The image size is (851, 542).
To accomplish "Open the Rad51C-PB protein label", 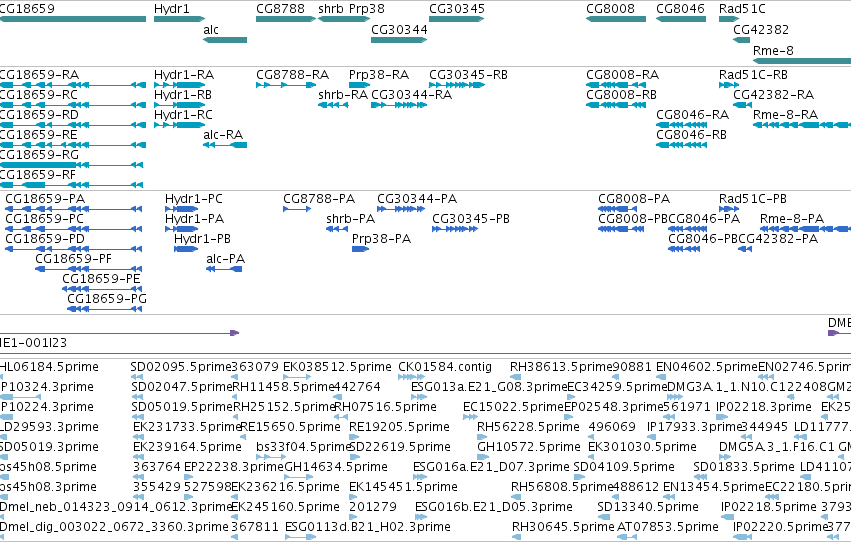I will pyautogui.click(x=753, y=199).
